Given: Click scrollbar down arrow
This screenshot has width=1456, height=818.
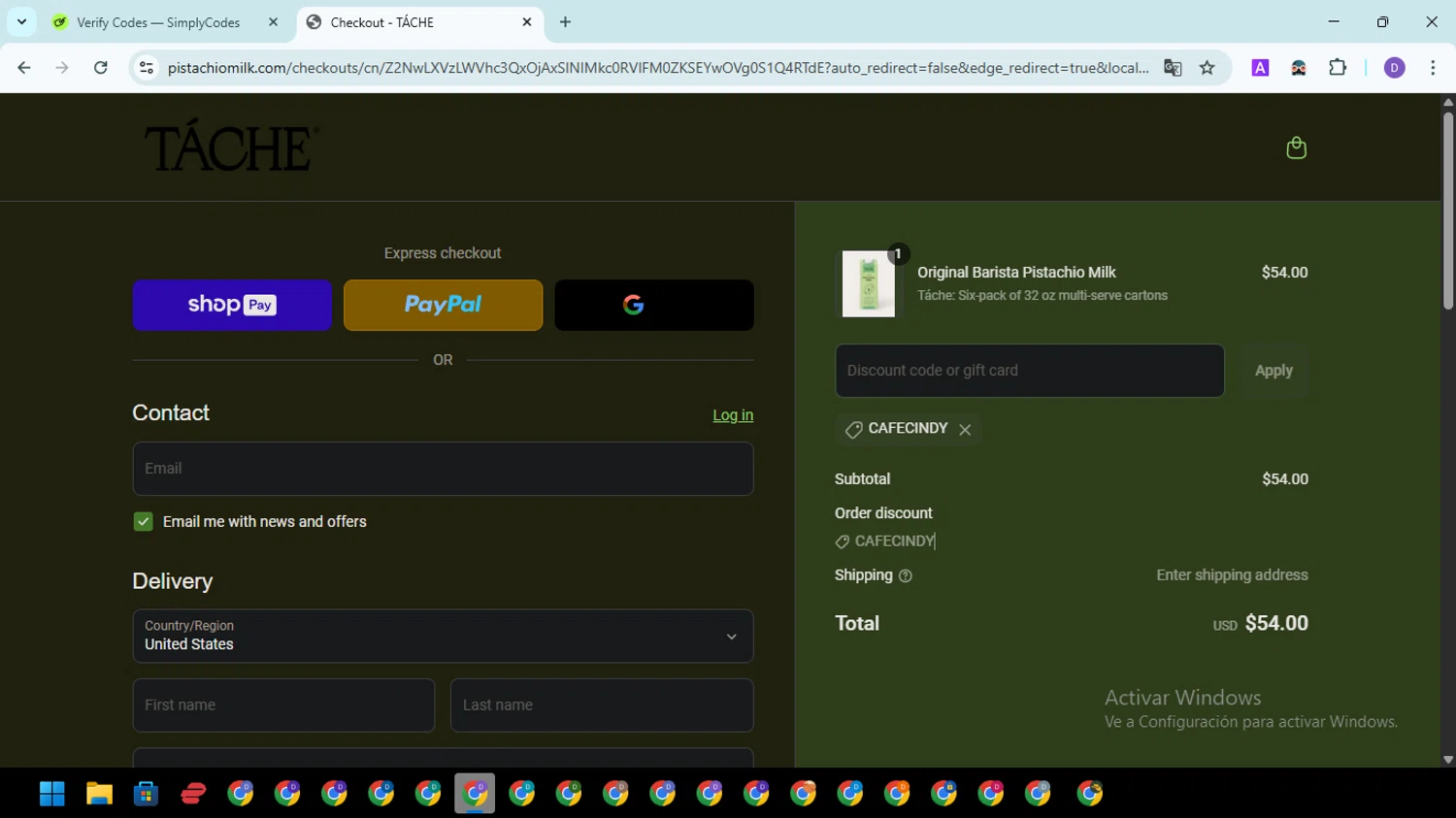Looking at the screenshot, I should click(1448, 760).
